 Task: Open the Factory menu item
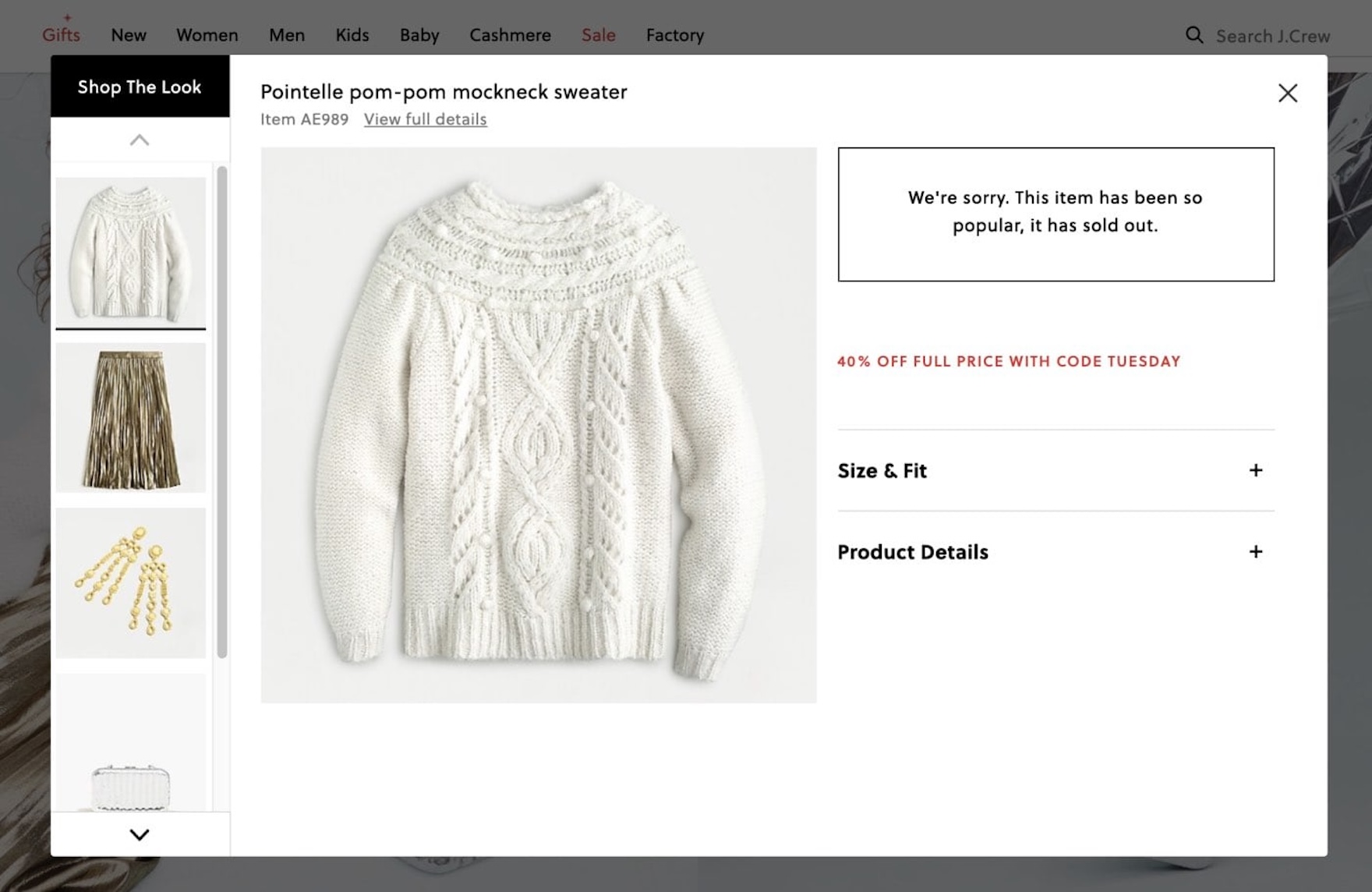(674, 35)
